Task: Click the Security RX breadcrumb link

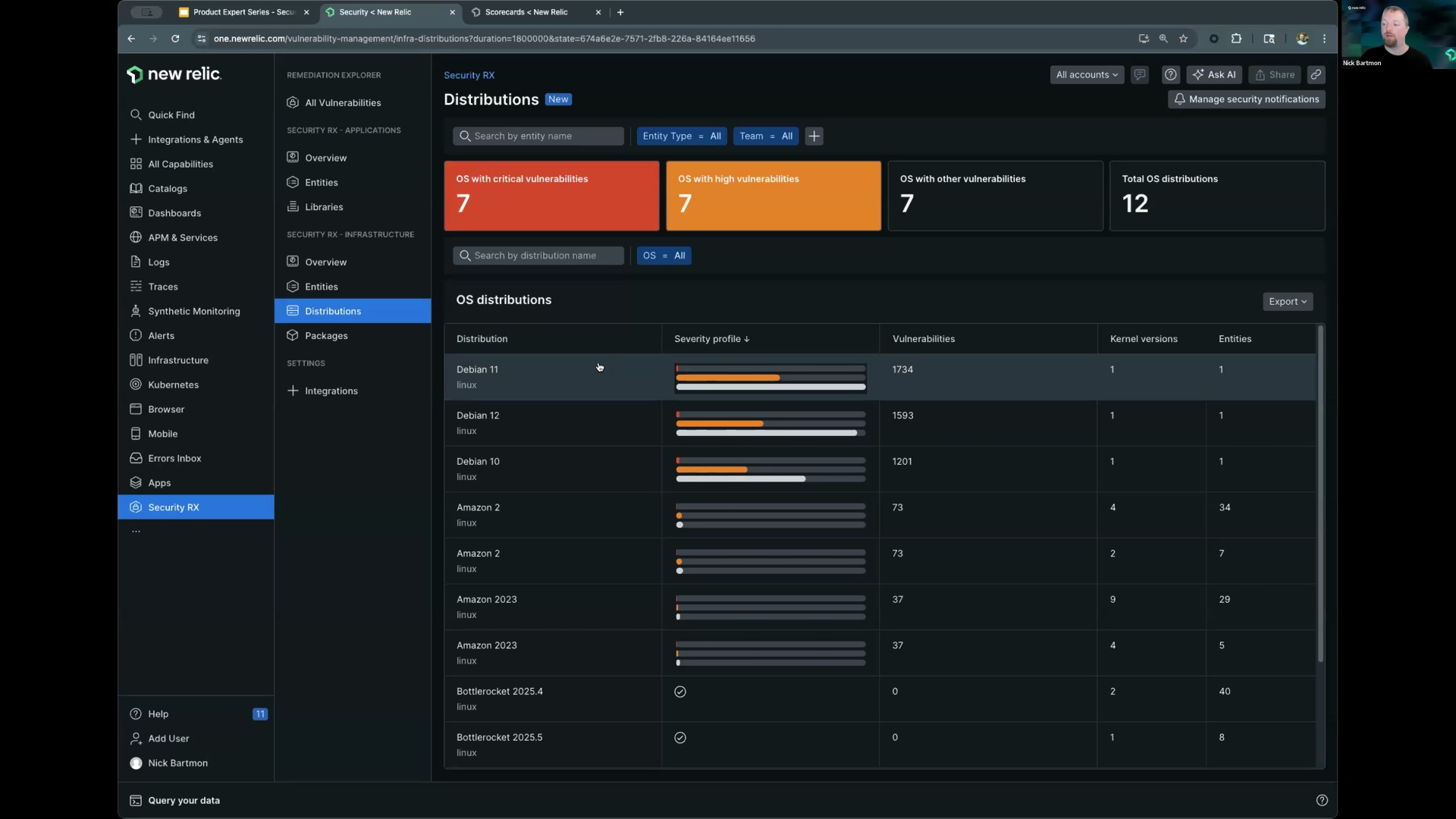Action: (x=469, y=75)
